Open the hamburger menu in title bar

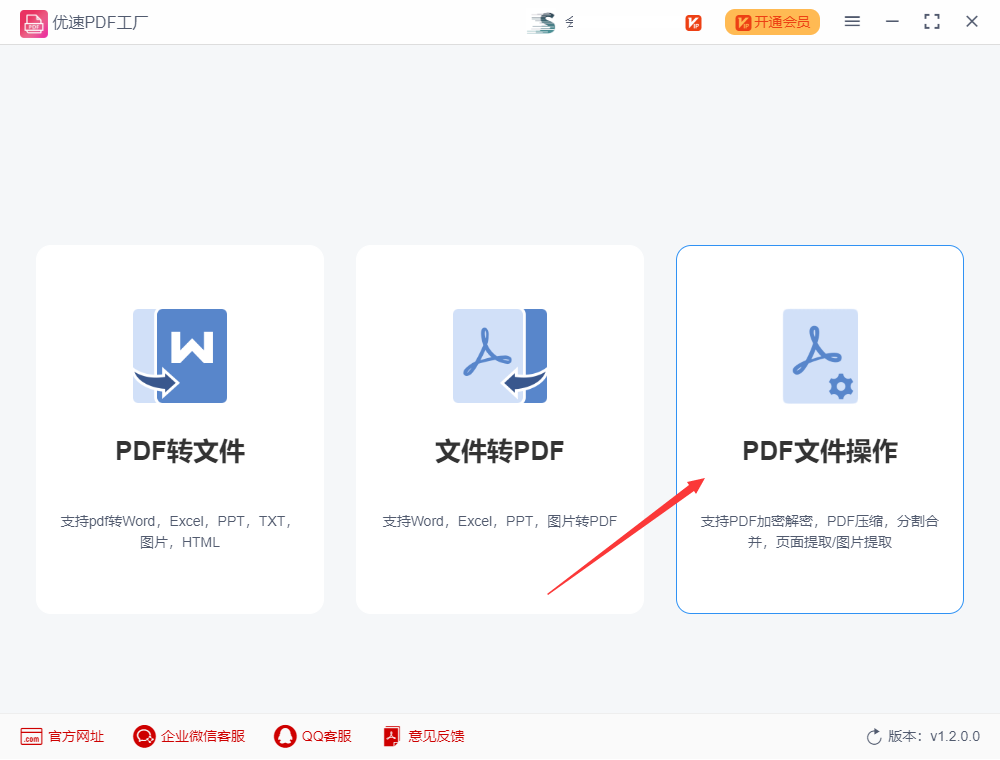pos(852,22)
